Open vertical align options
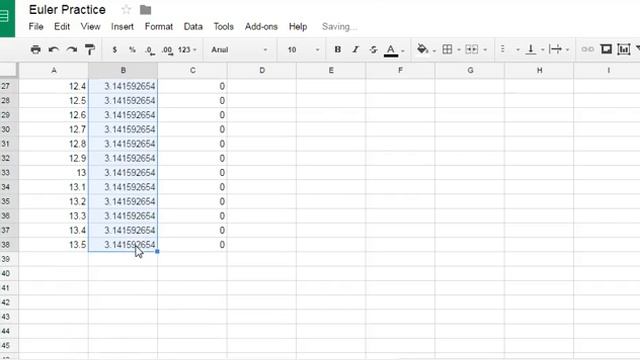 click(x=531, y=49)
